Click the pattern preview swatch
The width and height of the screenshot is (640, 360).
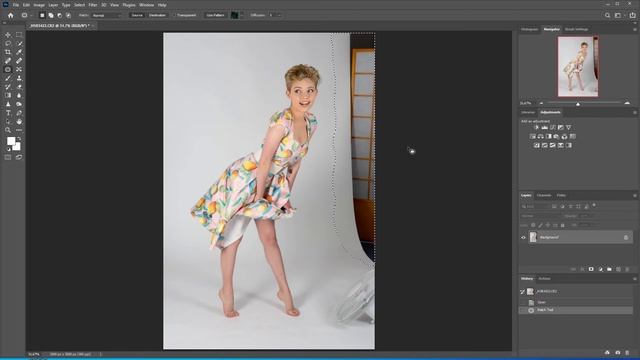(x=234, y=15)
